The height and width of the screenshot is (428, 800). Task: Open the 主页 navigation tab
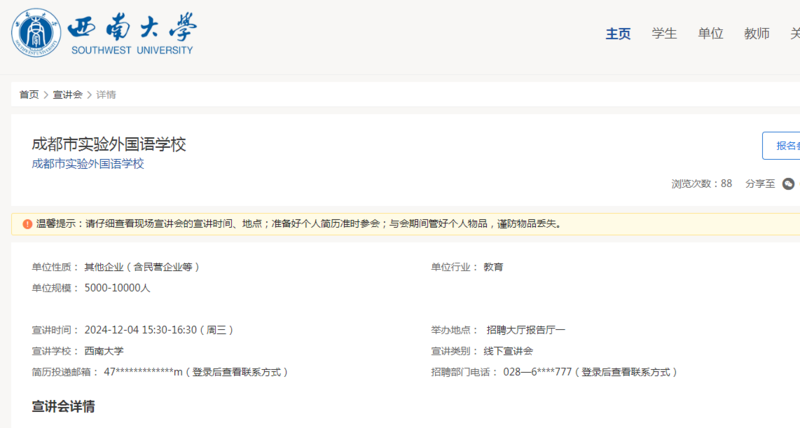click(618, 34)
